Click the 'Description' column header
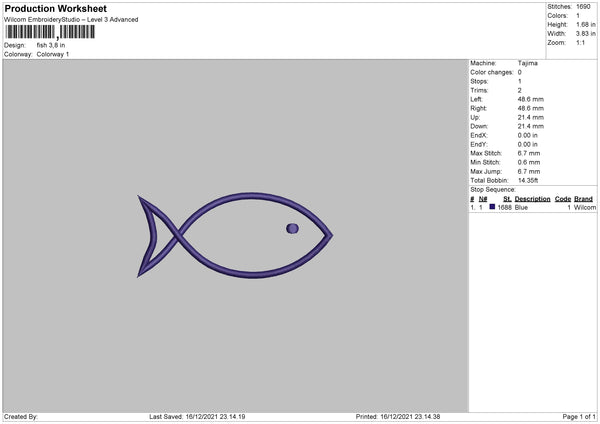 532,199
